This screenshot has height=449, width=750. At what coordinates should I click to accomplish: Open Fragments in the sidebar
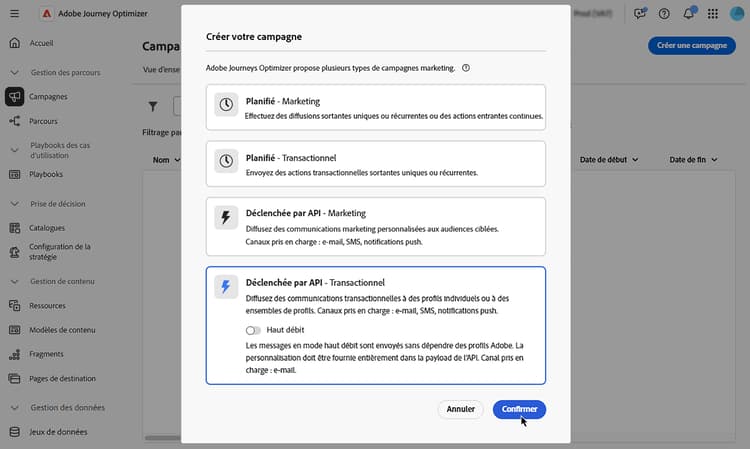click(x=46, y=354)
